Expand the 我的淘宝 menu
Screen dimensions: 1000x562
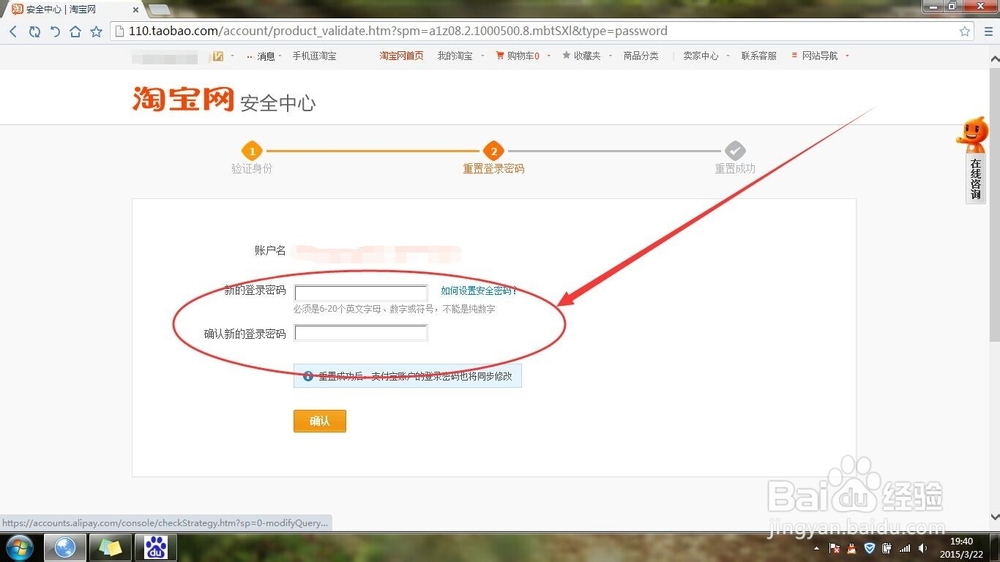(460, 56)
